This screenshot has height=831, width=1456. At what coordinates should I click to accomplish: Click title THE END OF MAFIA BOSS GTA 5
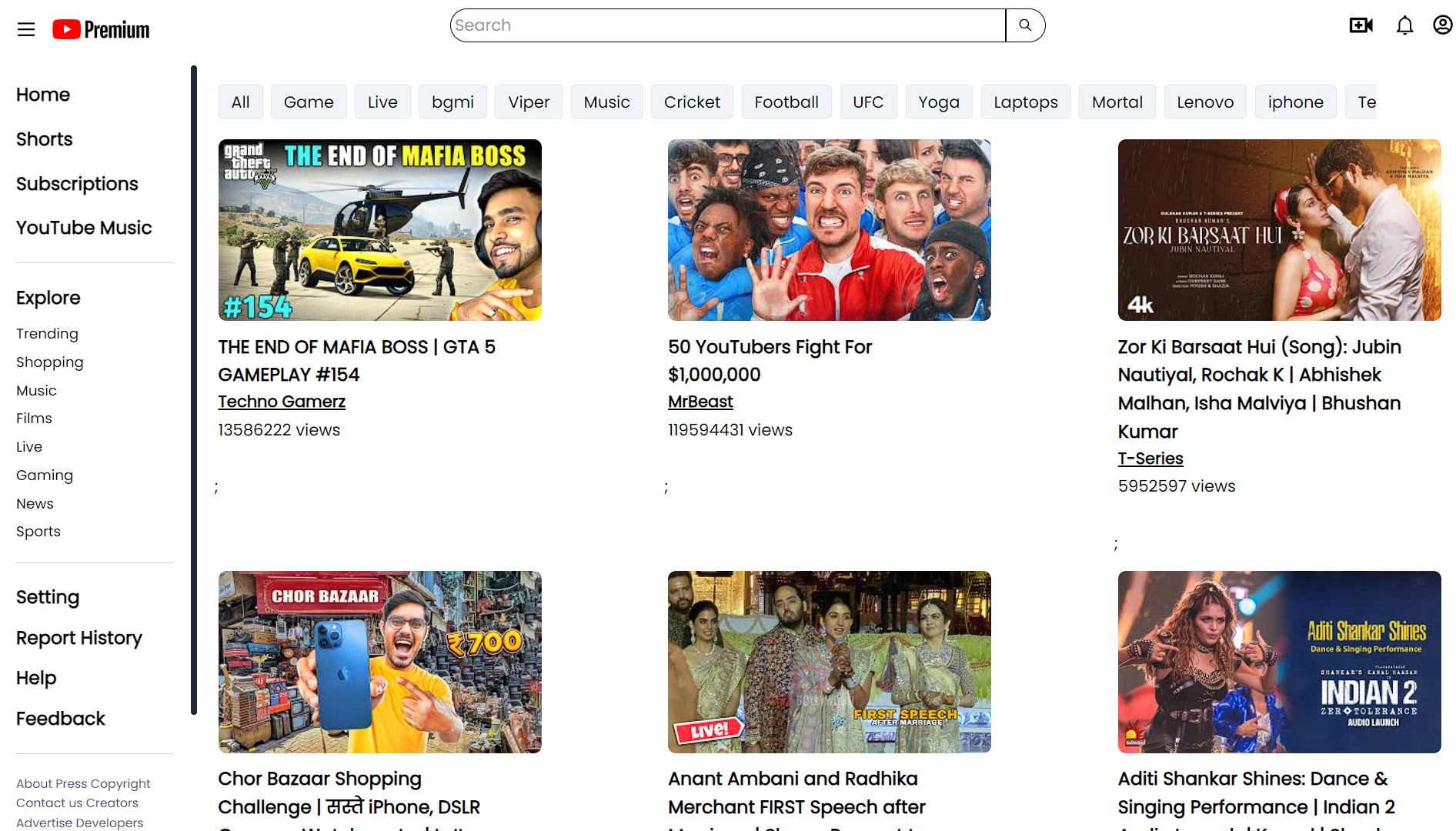tap(357, 361)
